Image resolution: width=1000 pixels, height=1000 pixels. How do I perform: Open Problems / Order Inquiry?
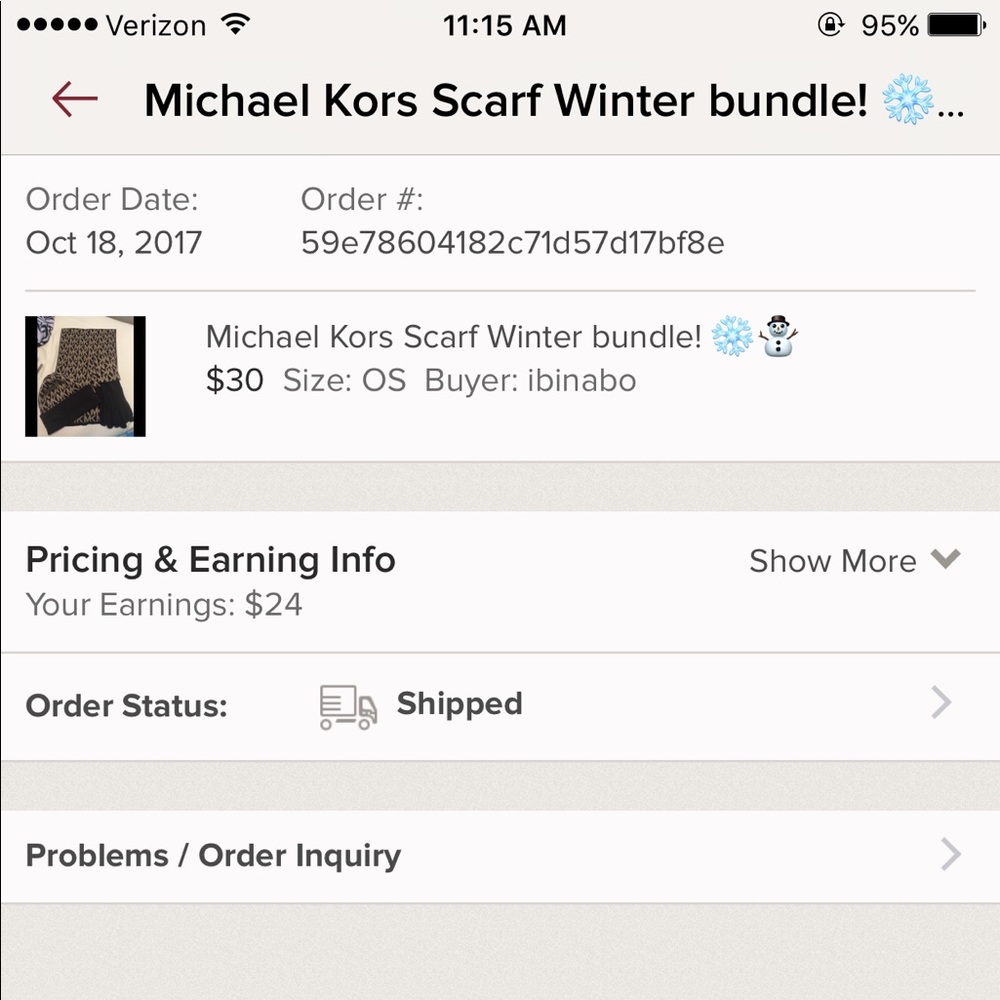point(214,856)
